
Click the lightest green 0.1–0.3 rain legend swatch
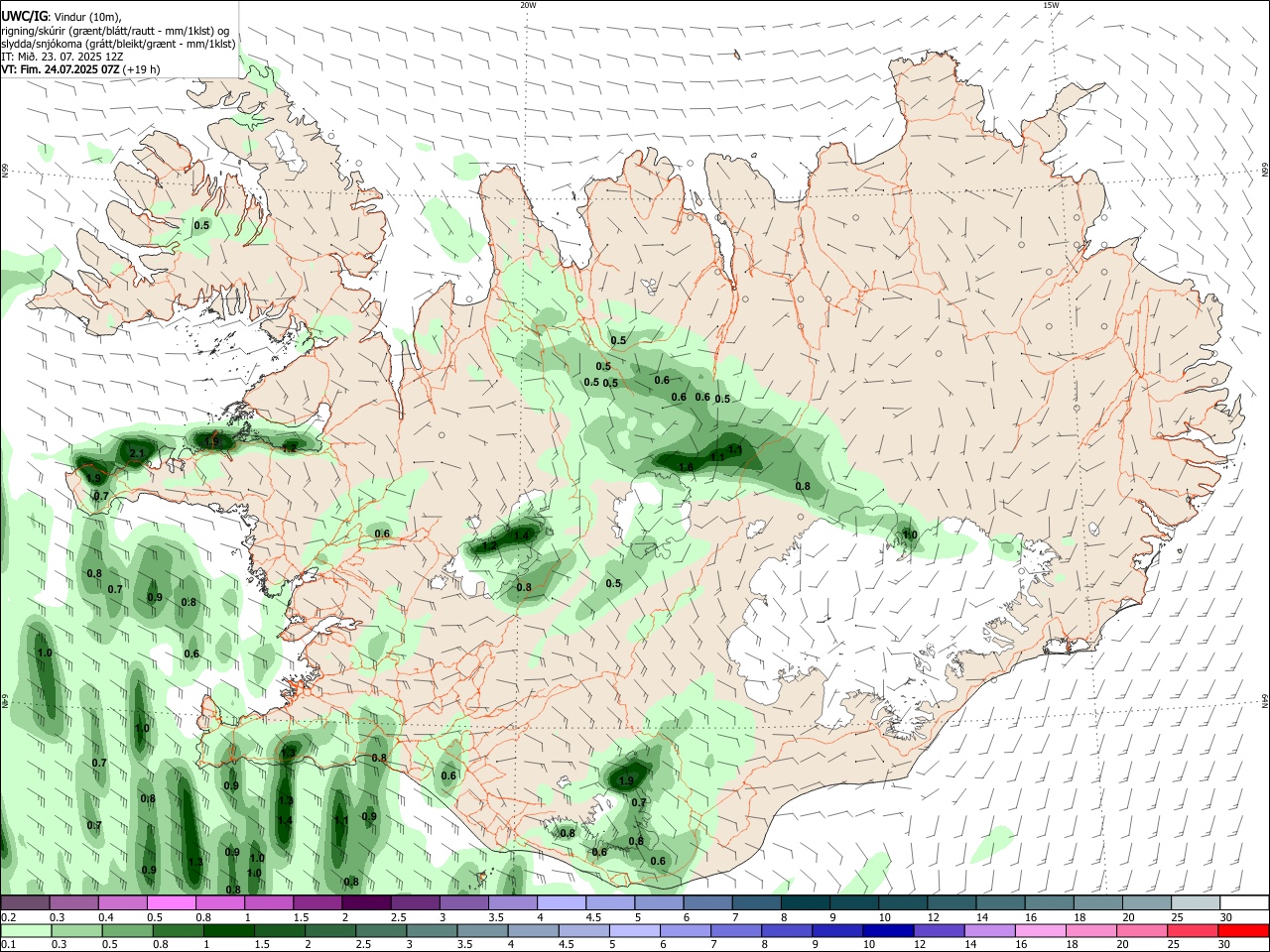pyautogui.click(x=26, y=931)
